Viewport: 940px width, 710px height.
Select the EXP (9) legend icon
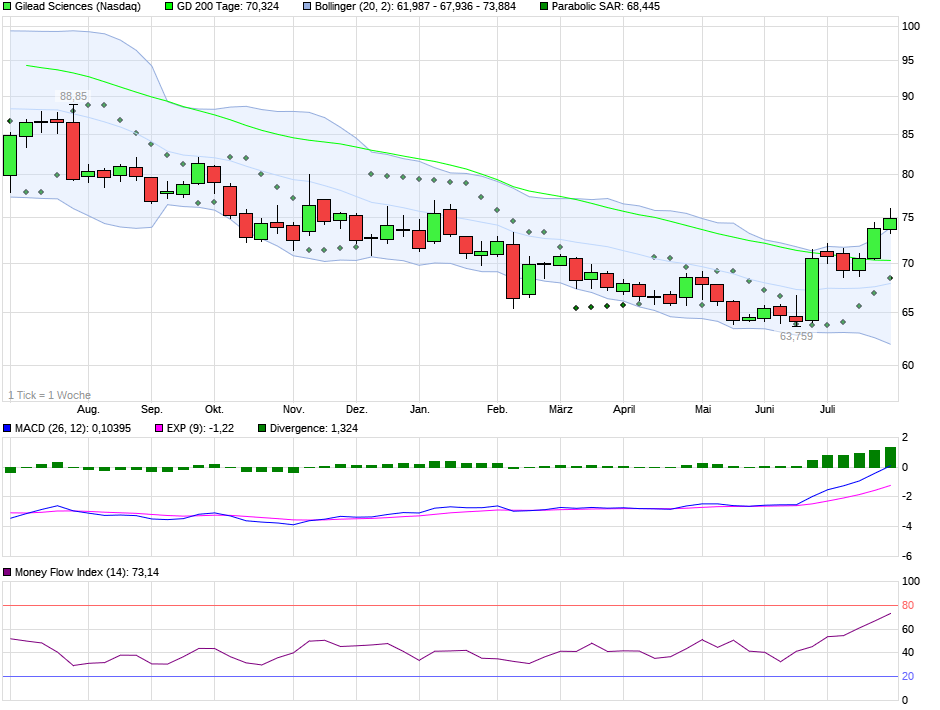tap(158, 428)
